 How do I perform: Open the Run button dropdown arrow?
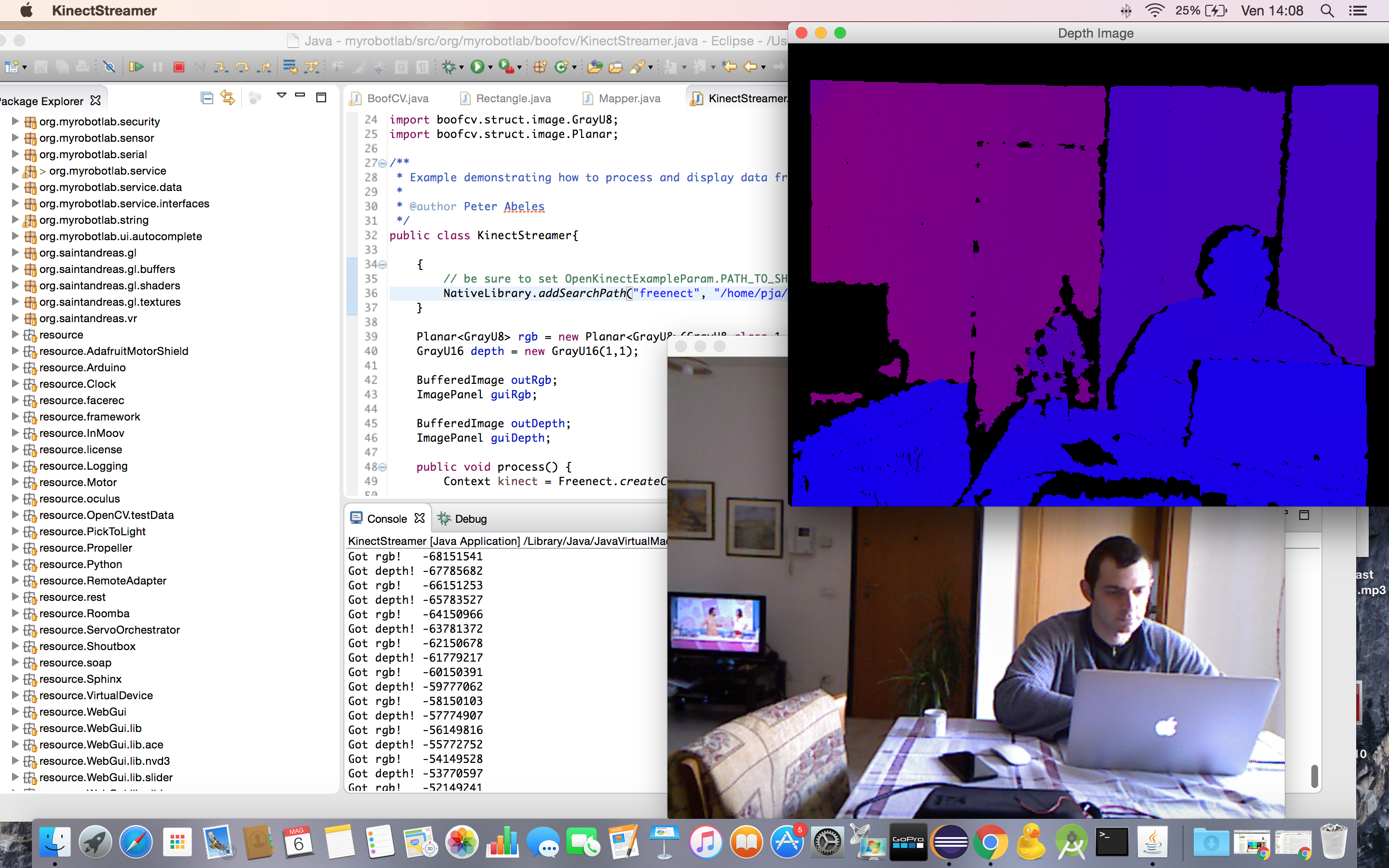[491, 68]
